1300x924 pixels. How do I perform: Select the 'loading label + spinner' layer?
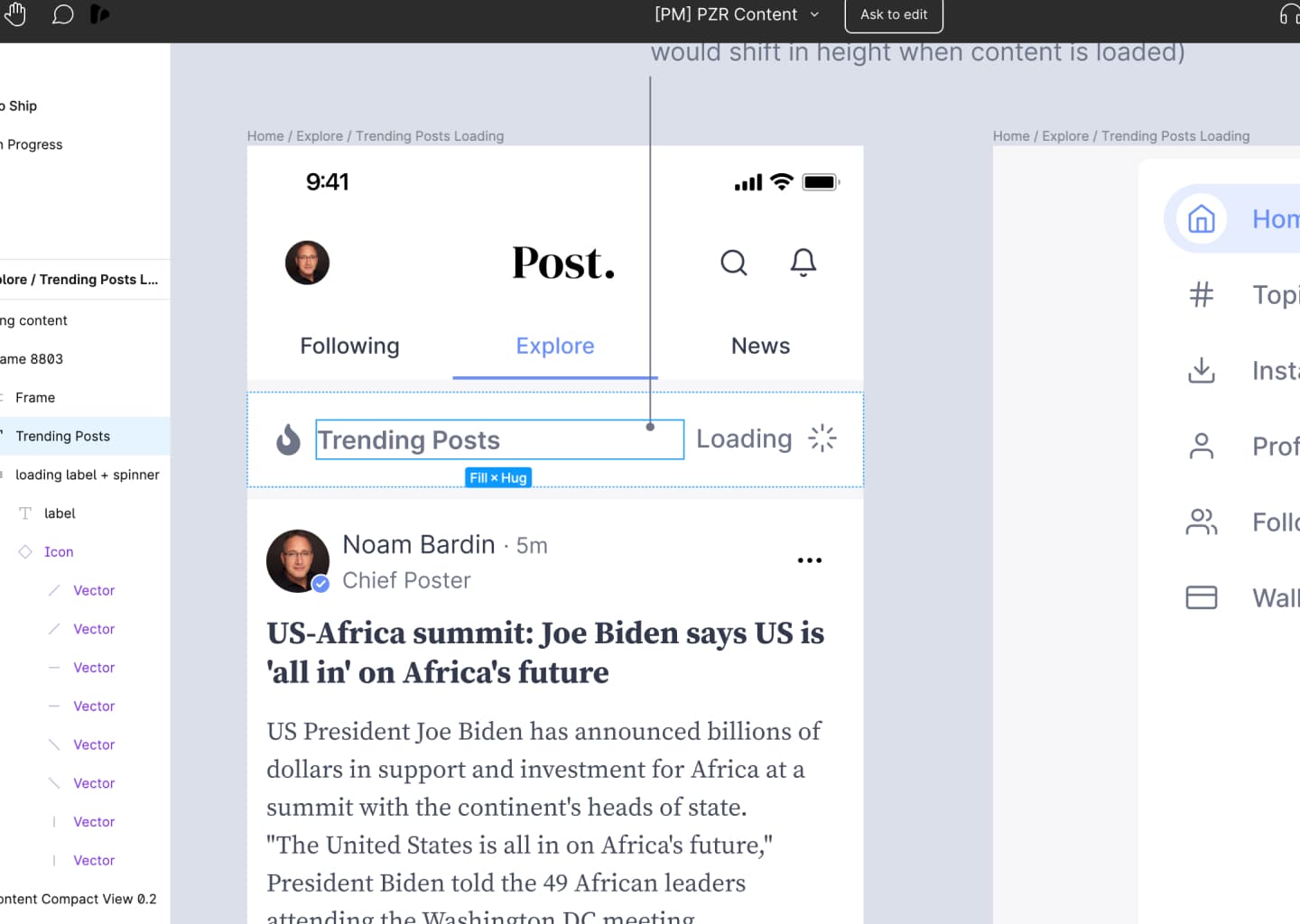click(87, 475)
